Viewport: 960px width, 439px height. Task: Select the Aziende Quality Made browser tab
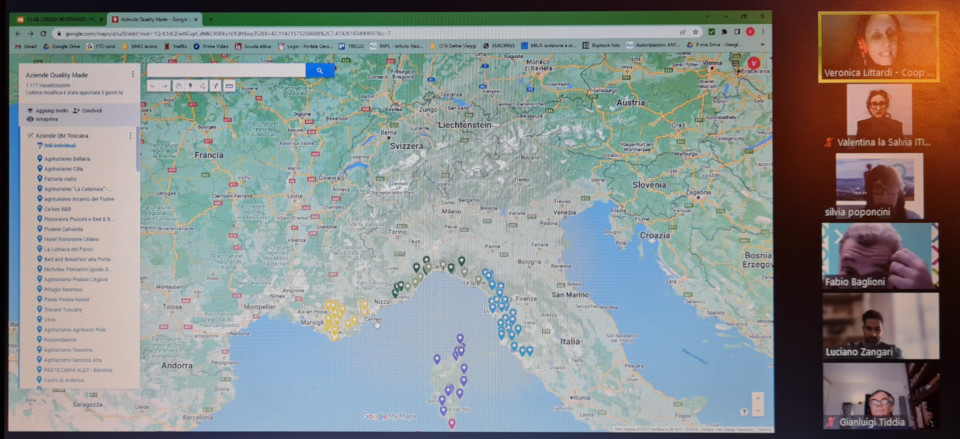click(152, 20)
